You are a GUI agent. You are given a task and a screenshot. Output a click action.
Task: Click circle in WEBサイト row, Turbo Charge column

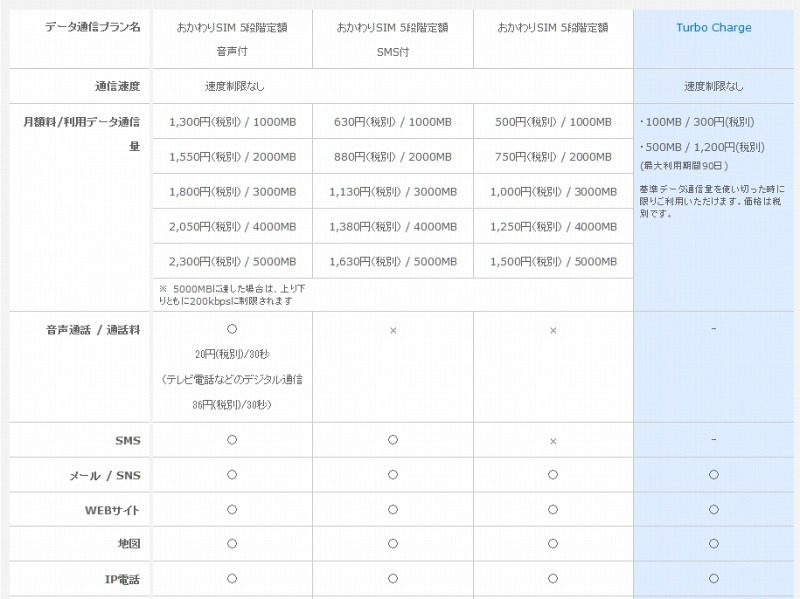pyautogui.click(x=714, y=510)
